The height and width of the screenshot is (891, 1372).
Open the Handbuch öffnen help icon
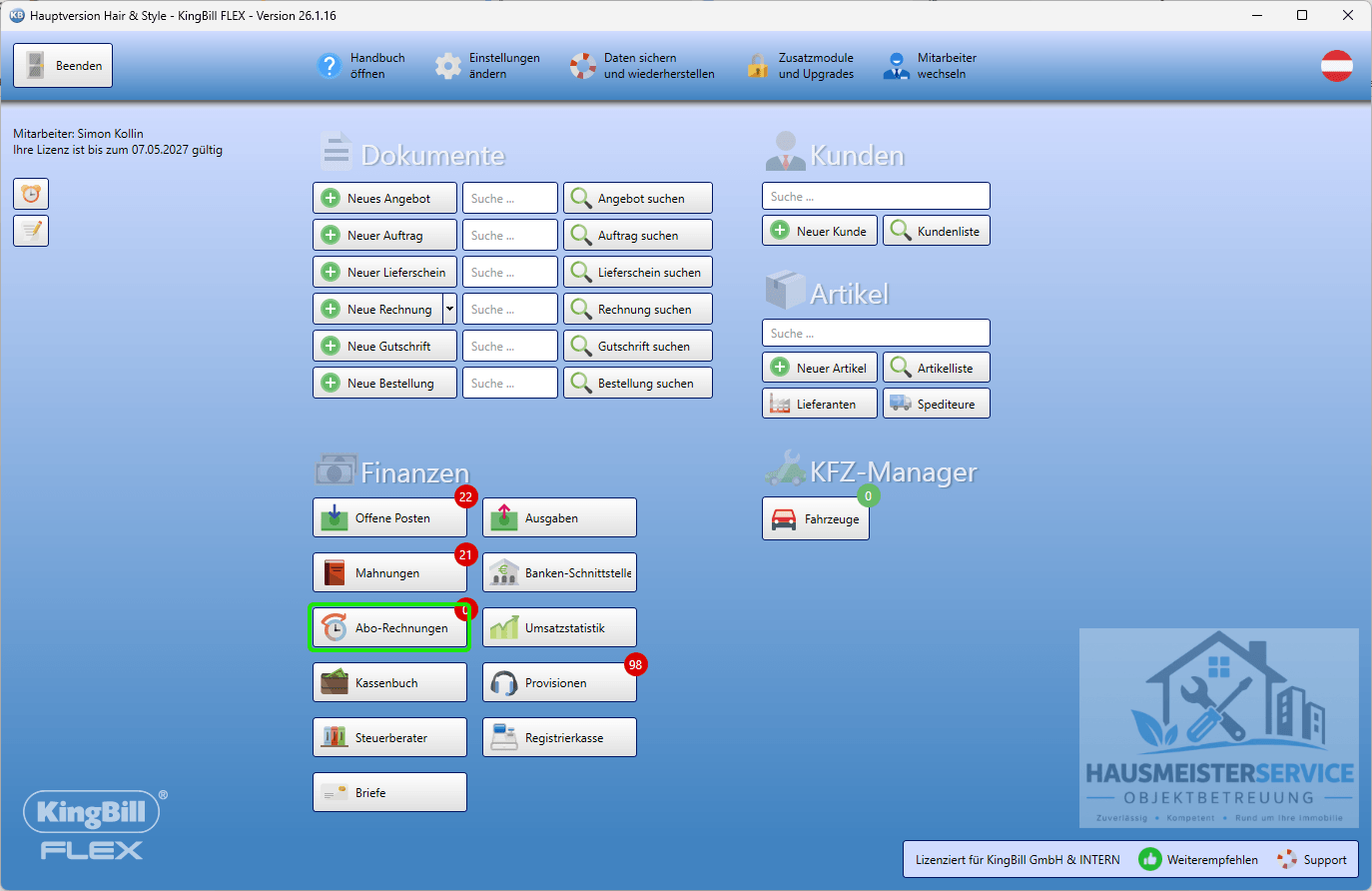330,66
